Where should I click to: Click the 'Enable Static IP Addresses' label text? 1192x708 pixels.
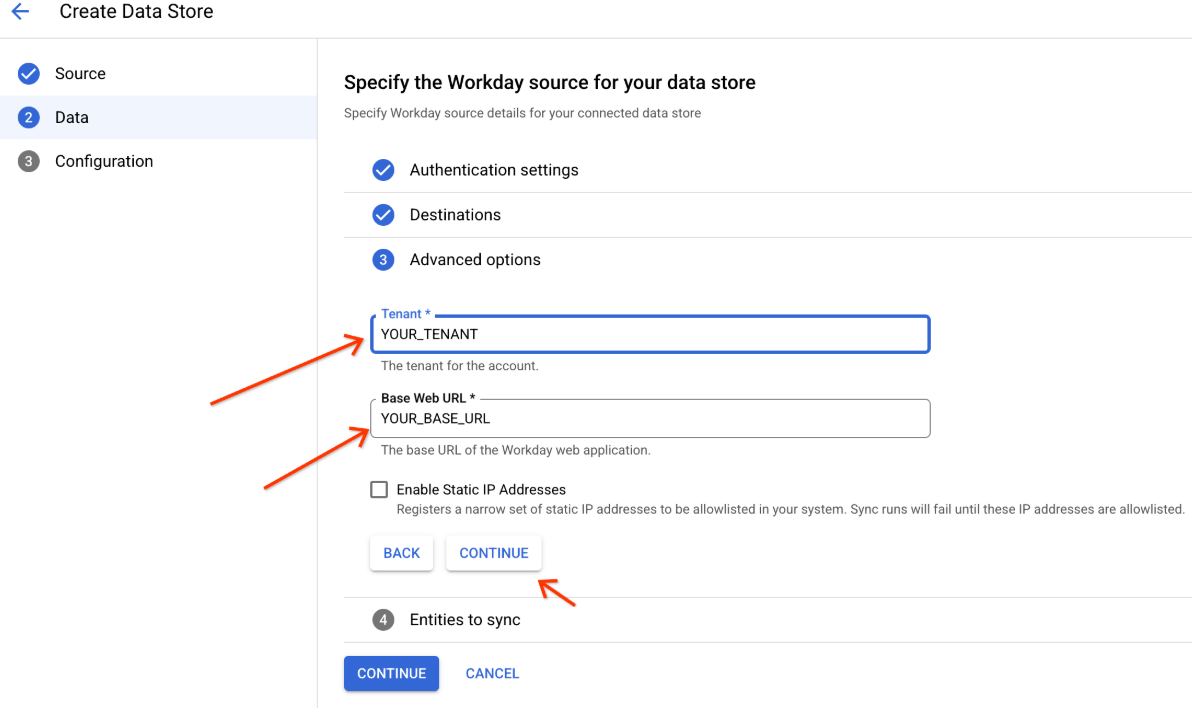click(x=481, y=490)
